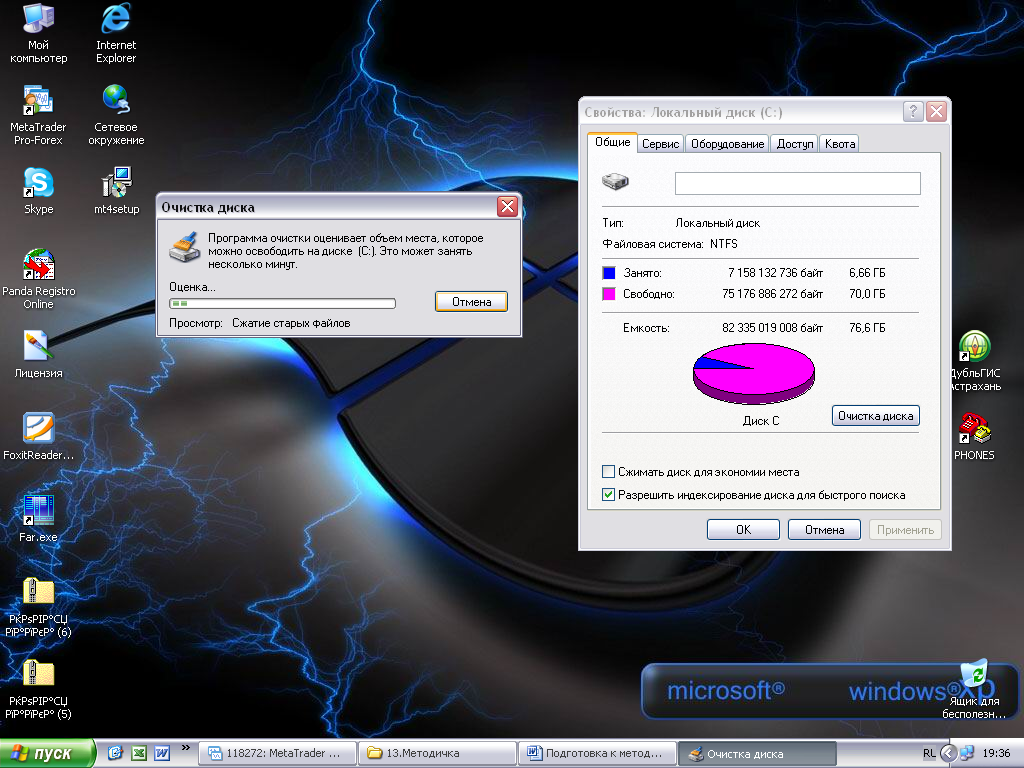Screen dimensions: 1024x768
Task: Click the Диск C label under the chart
Action: [x=761, y=421]
